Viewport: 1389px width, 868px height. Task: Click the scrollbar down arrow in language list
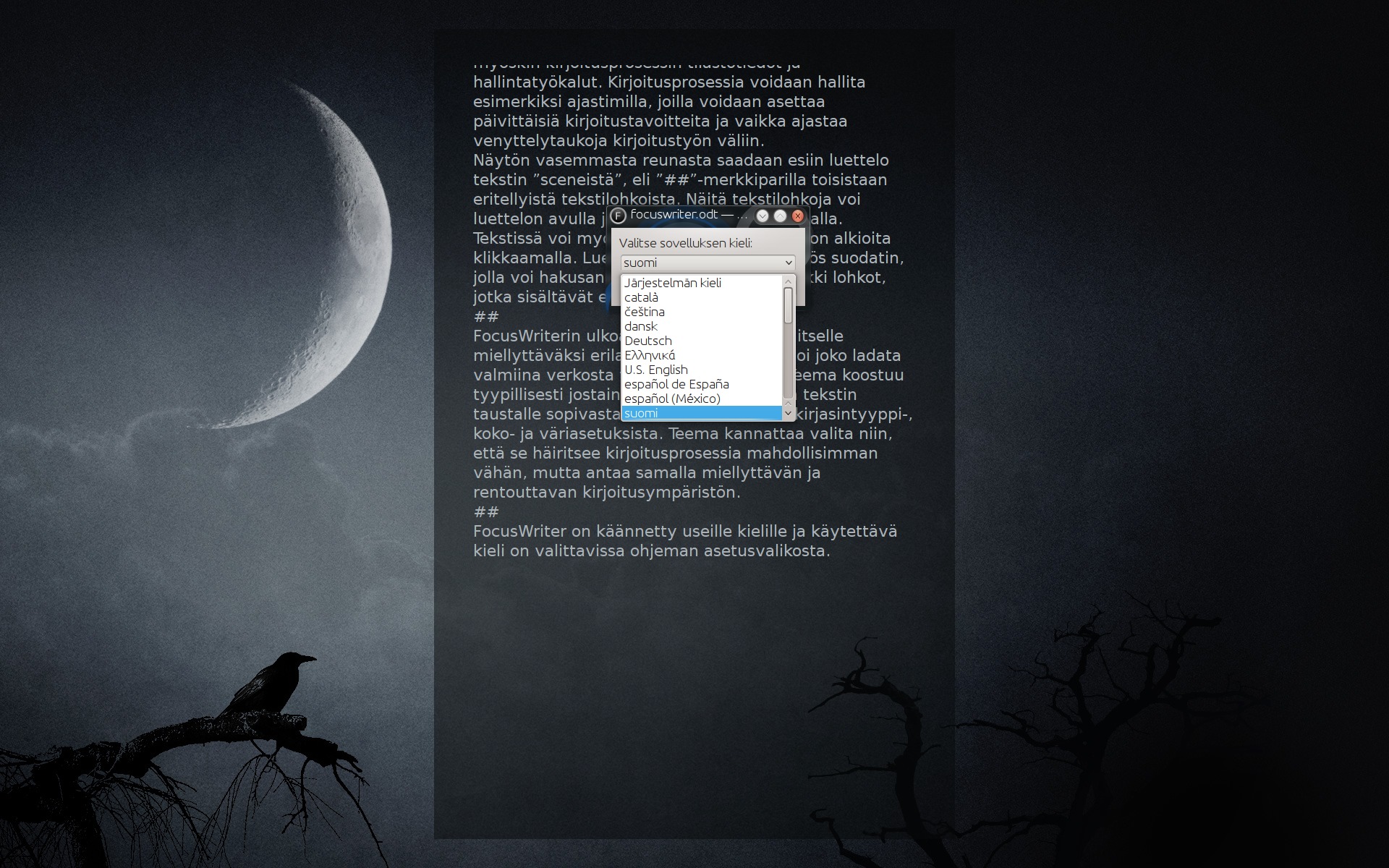click(x=789, y=413)
